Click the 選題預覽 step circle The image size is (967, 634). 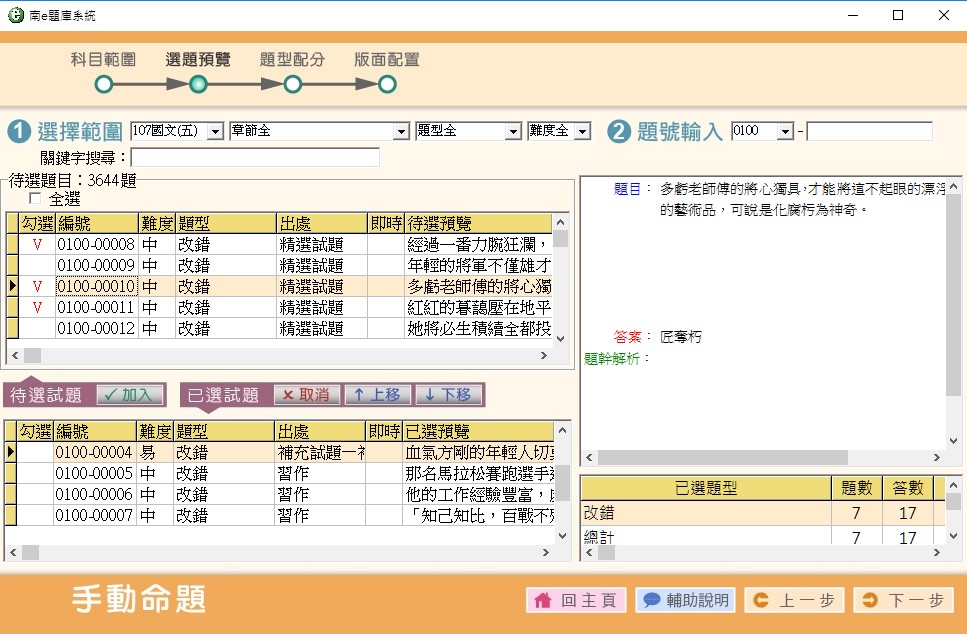click(x=198, y=85)
